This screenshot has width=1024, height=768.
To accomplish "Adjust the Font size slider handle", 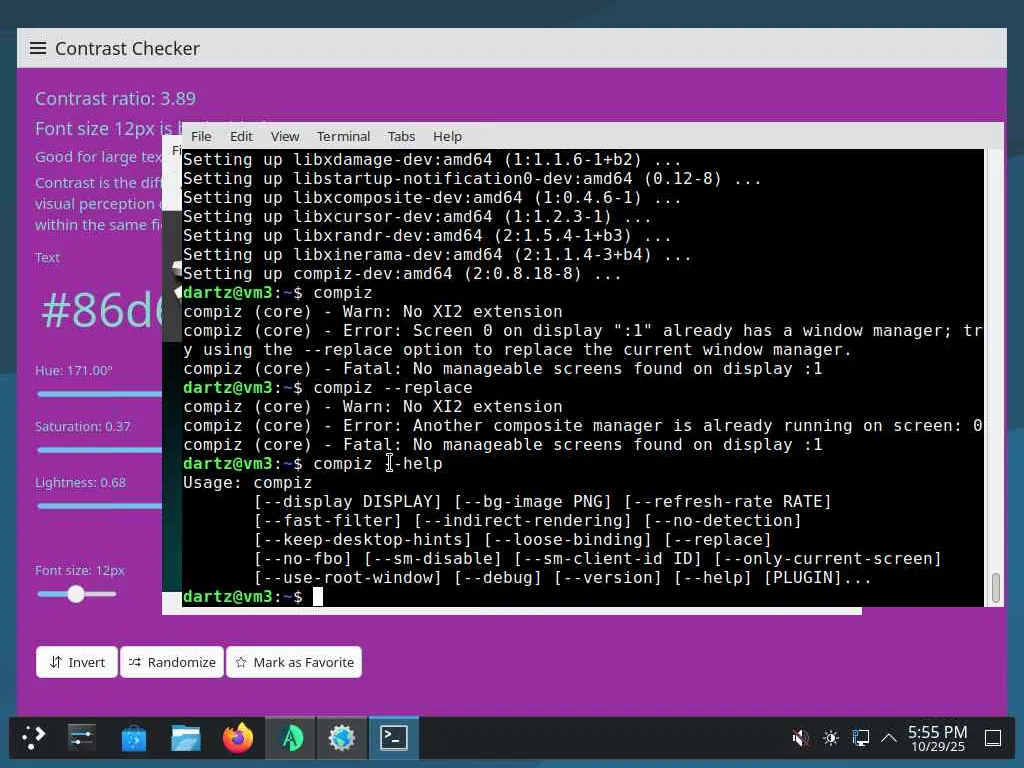I will (76, 594).
